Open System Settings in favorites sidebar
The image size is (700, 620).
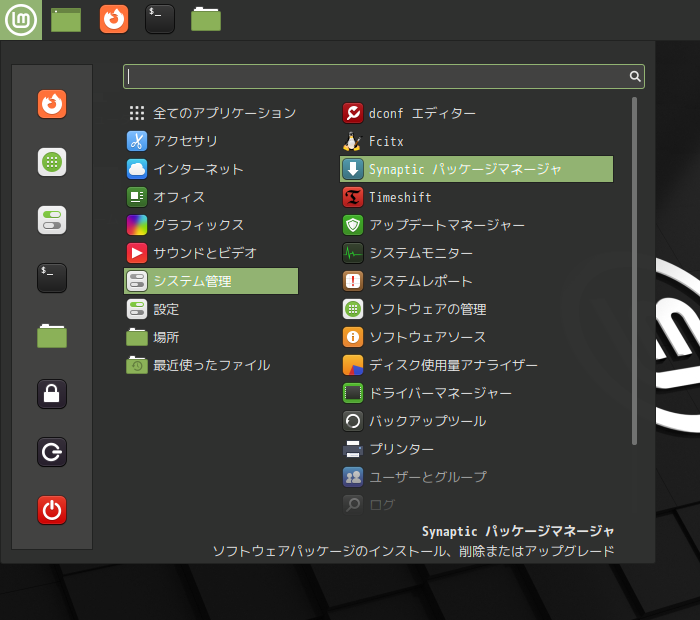[x=52, y=220]
